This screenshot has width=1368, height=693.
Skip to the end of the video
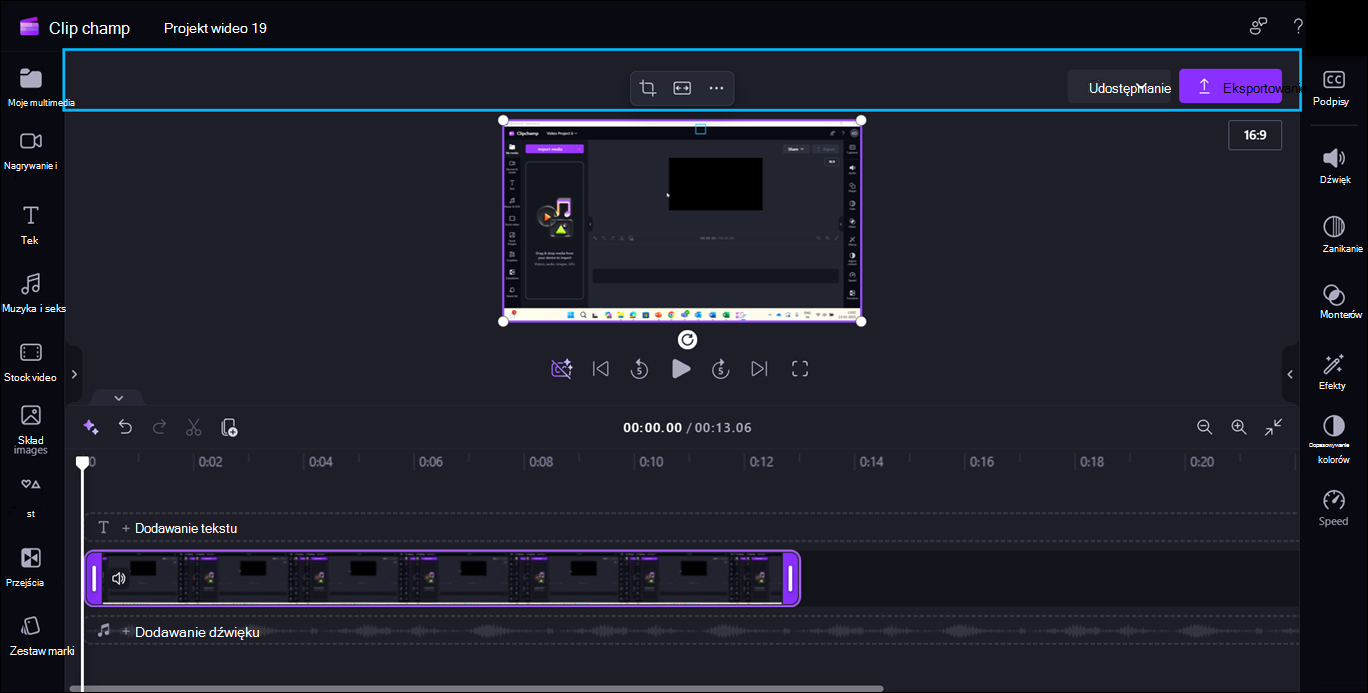coord(760,369)
